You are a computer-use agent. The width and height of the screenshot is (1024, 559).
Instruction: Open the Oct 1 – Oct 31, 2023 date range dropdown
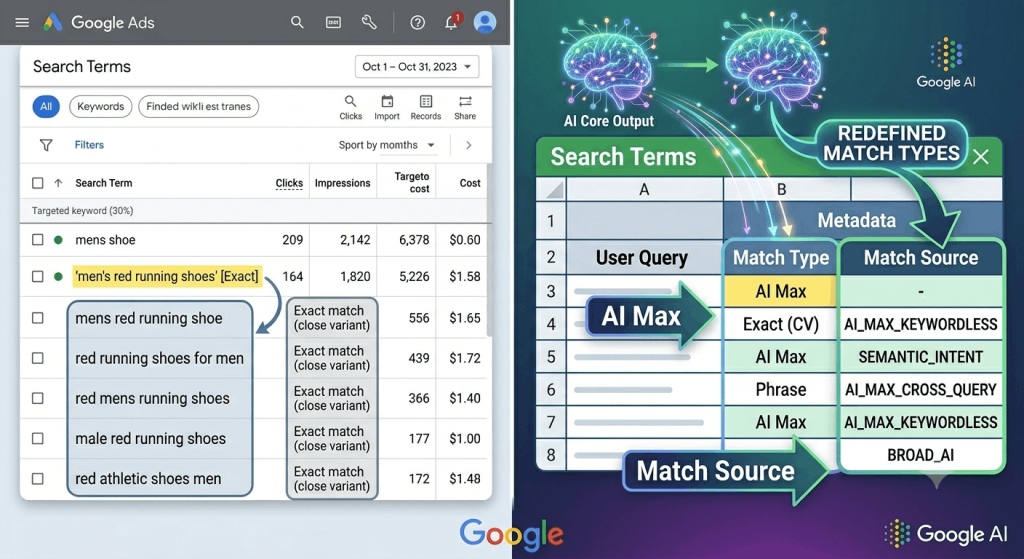point(417,67)
